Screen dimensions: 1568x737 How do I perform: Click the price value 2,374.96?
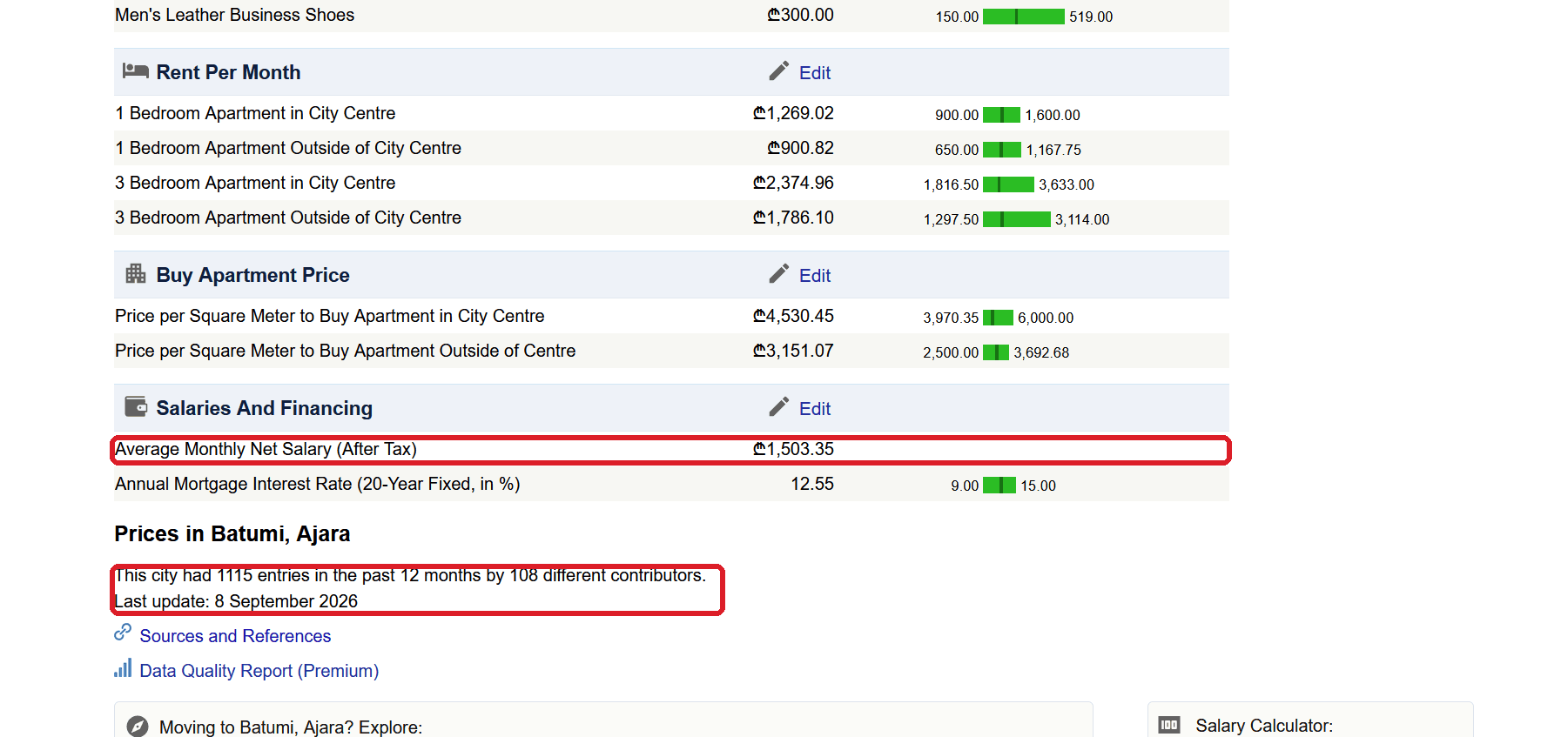tap(793, 183)
